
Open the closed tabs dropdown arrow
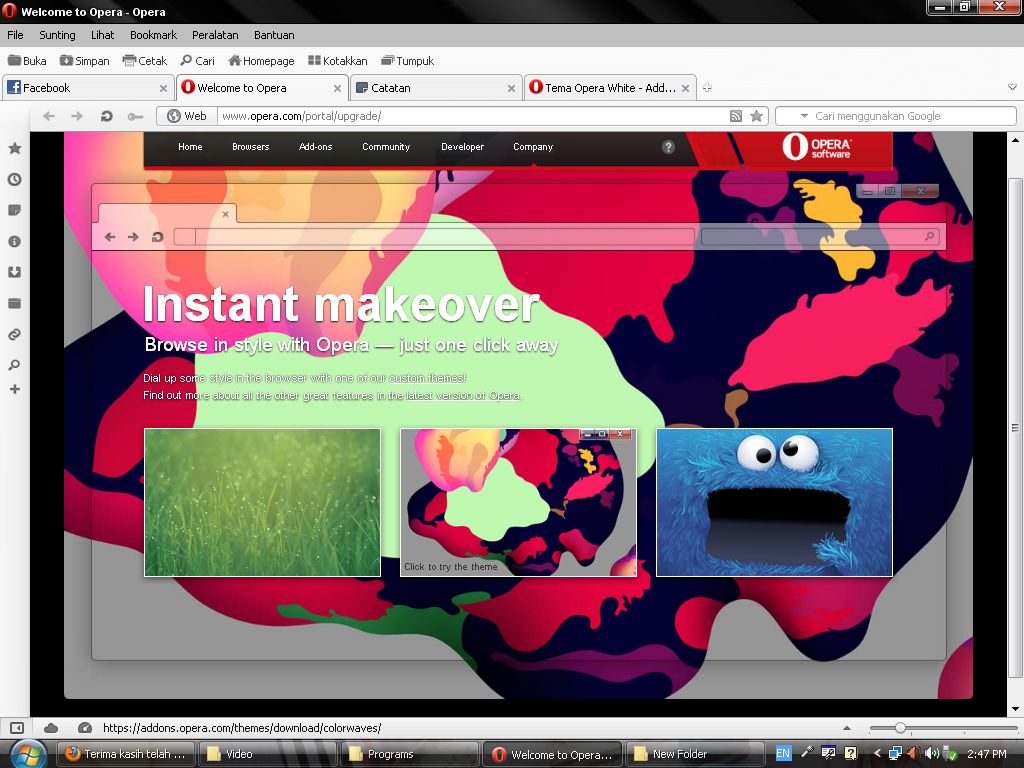click(1012, 87)
